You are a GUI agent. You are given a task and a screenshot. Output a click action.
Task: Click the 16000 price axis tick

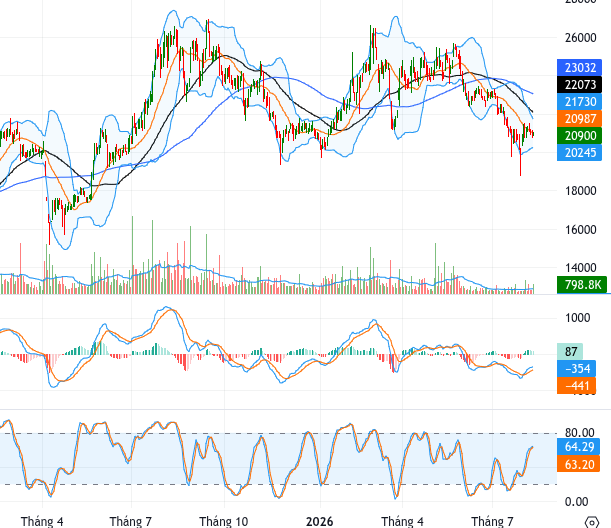(x=581, y=229)
